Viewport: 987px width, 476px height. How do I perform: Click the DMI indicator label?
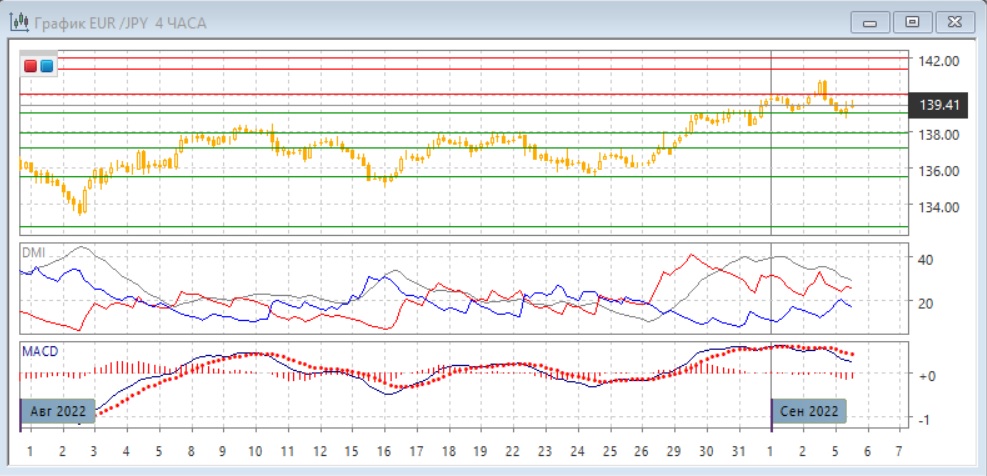coord(33,252)
